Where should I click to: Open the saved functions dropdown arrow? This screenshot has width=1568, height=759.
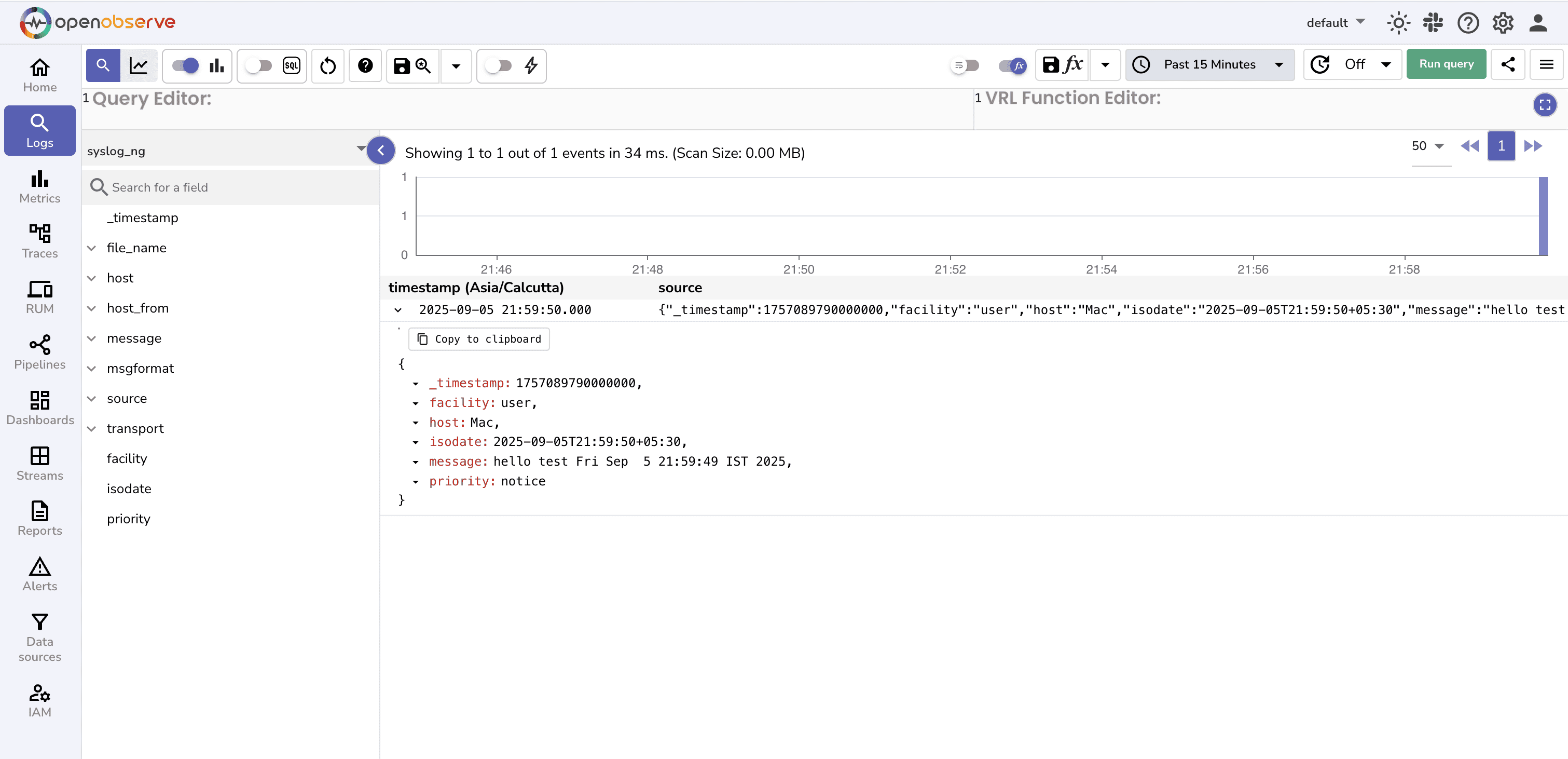click(x=1105, y=64)
